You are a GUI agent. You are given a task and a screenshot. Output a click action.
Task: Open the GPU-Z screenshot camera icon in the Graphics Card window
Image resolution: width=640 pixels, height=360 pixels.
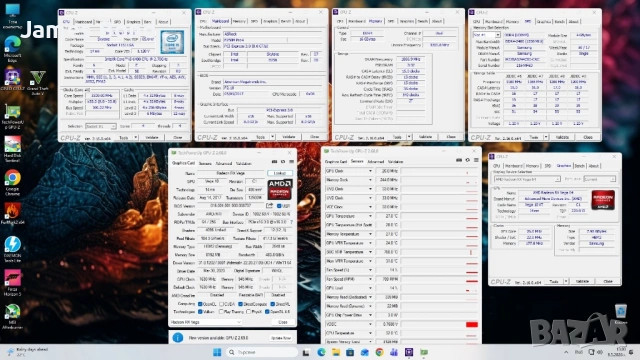tap(274, 162)
